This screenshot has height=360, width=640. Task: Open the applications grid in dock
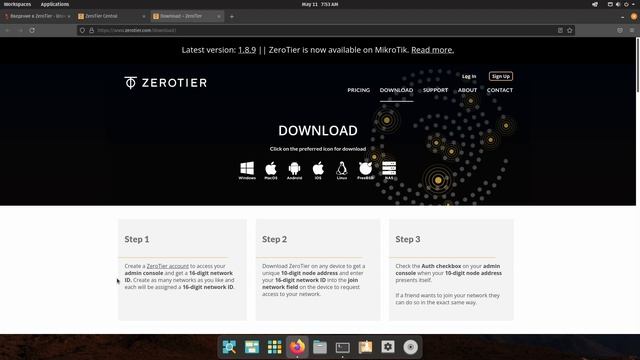point(274,347)
